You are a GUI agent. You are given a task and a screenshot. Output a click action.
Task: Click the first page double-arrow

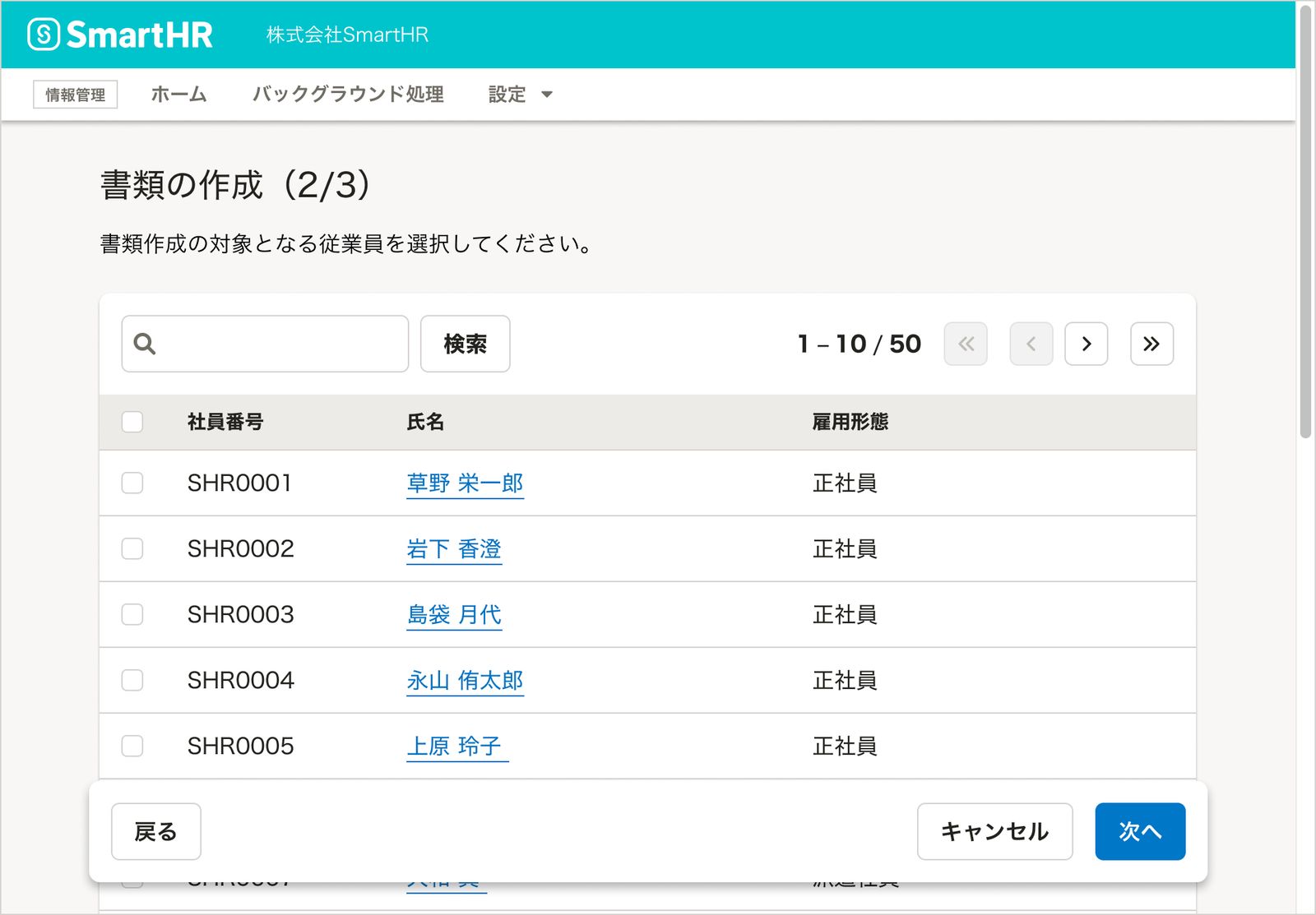coord(966,344)
